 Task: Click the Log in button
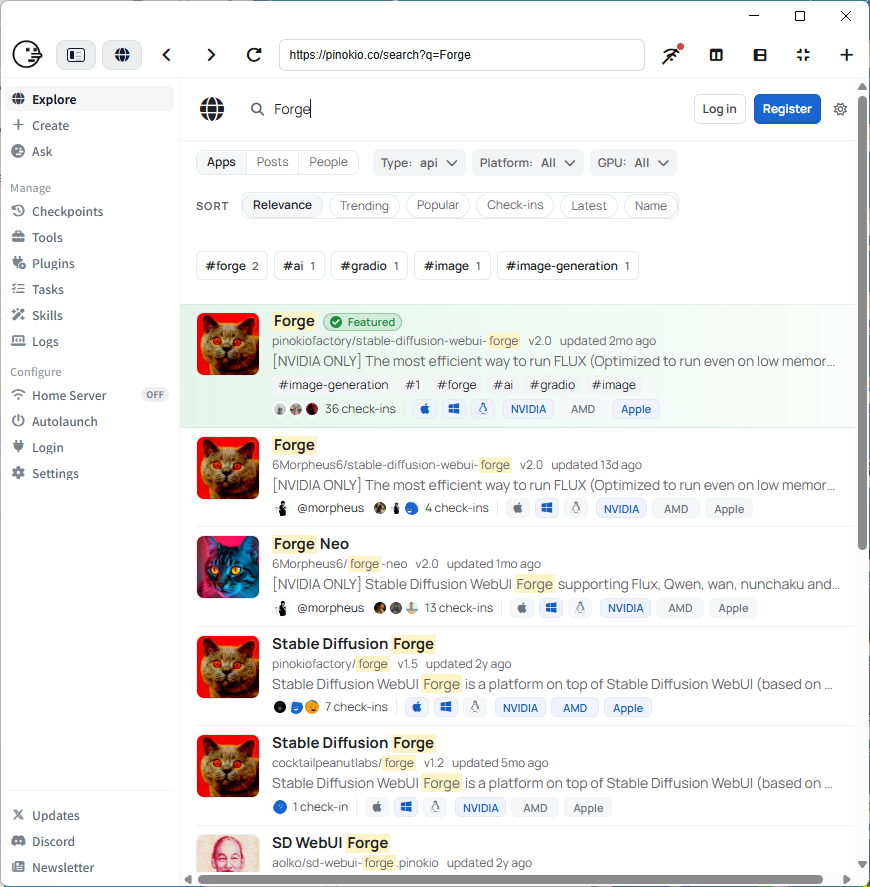coord(720,109)
